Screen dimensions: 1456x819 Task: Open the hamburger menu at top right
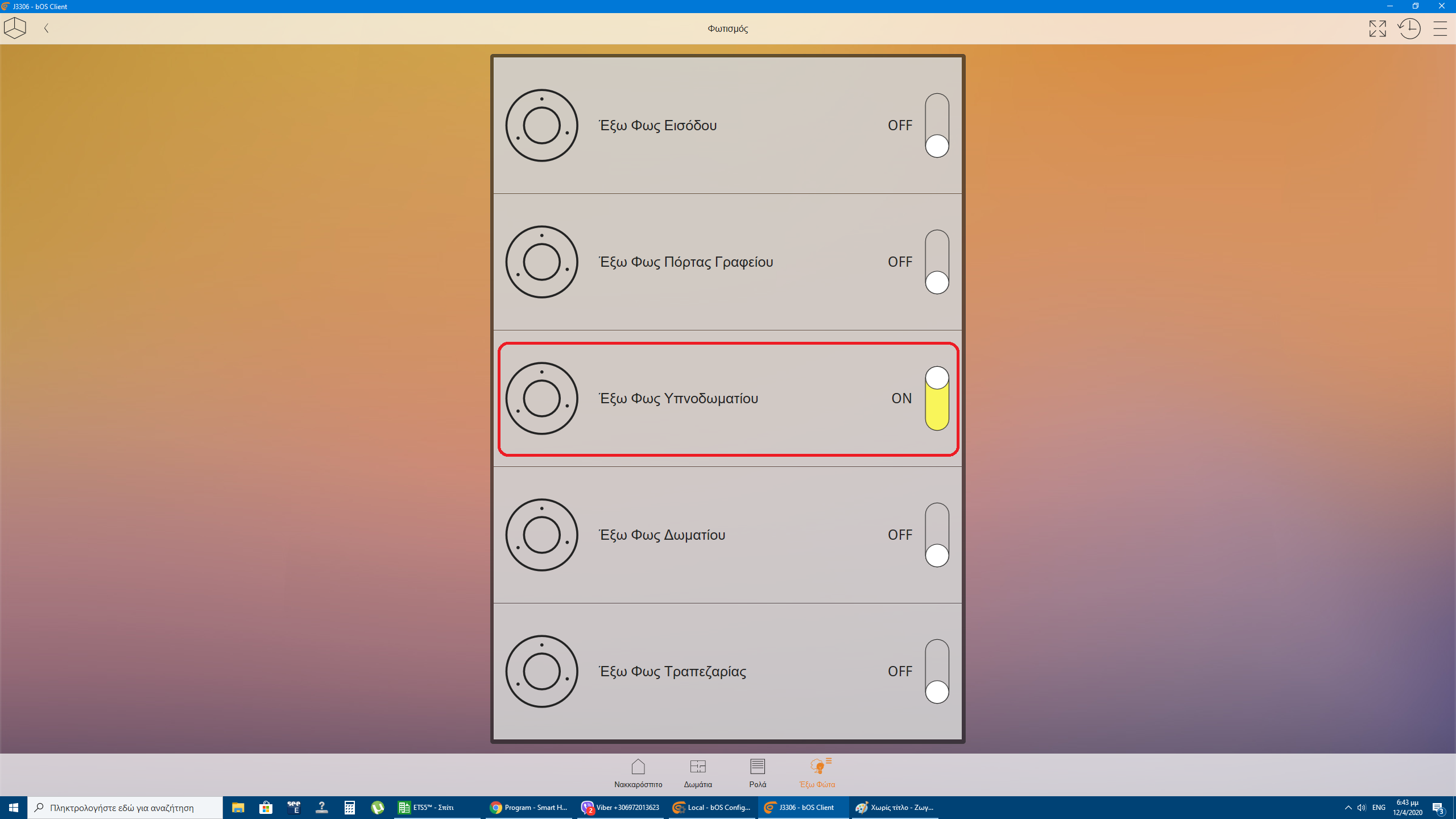[x=1440, y=28]
